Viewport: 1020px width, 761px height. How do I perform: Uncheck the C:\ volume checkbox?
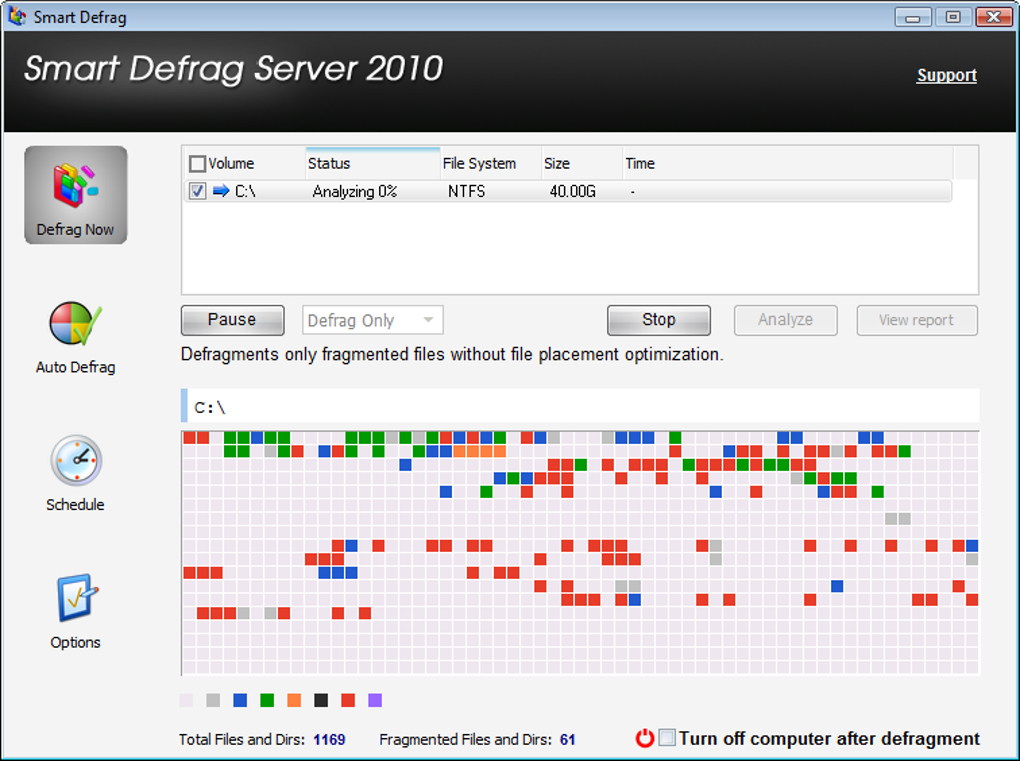pos(197,191)
